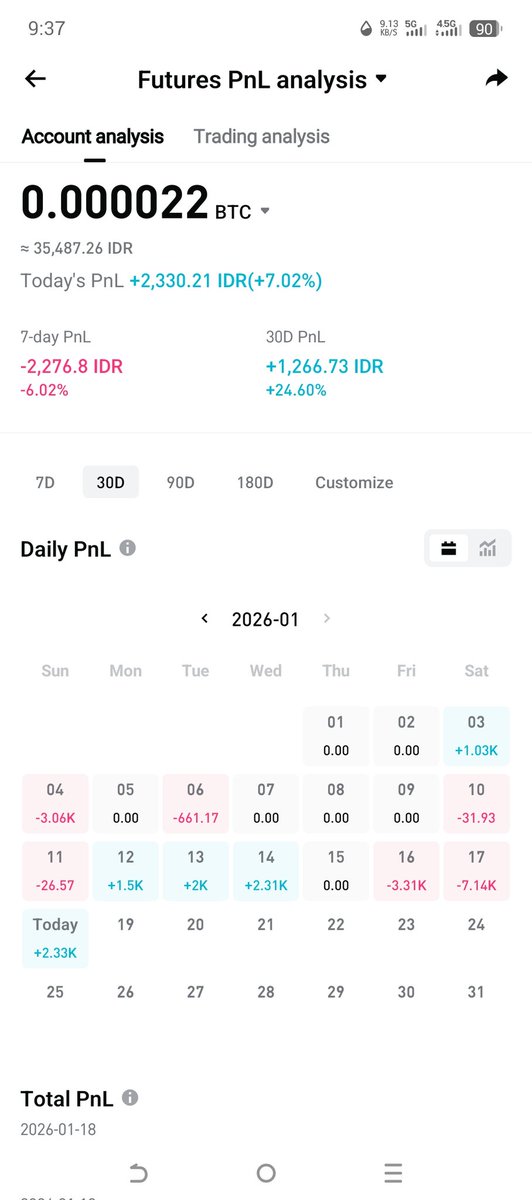Choose the 180D period button

coord(254,482)
